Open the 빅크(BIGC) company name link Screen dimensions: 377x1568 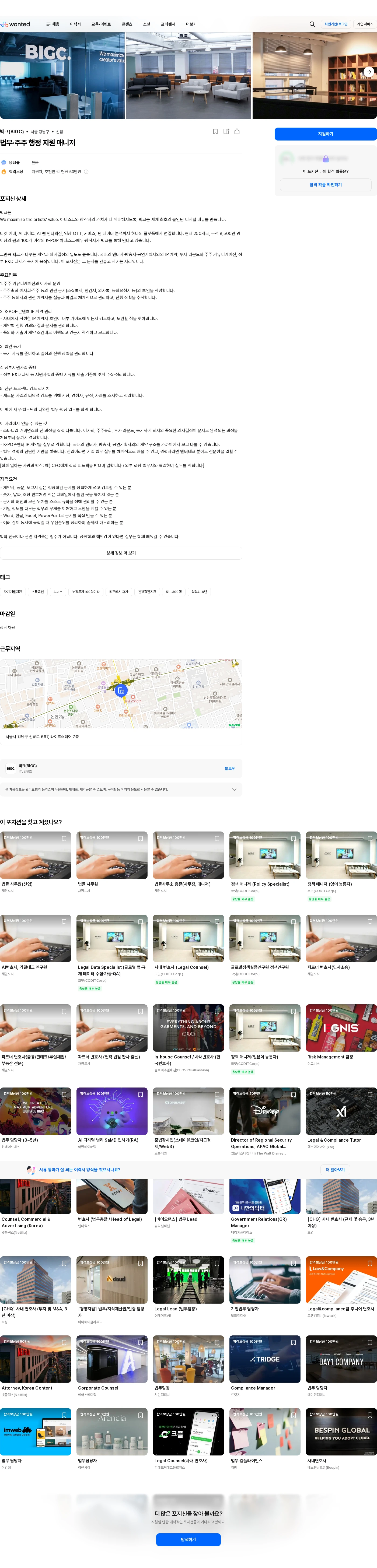pyautogui.click(x=12, y=131)
